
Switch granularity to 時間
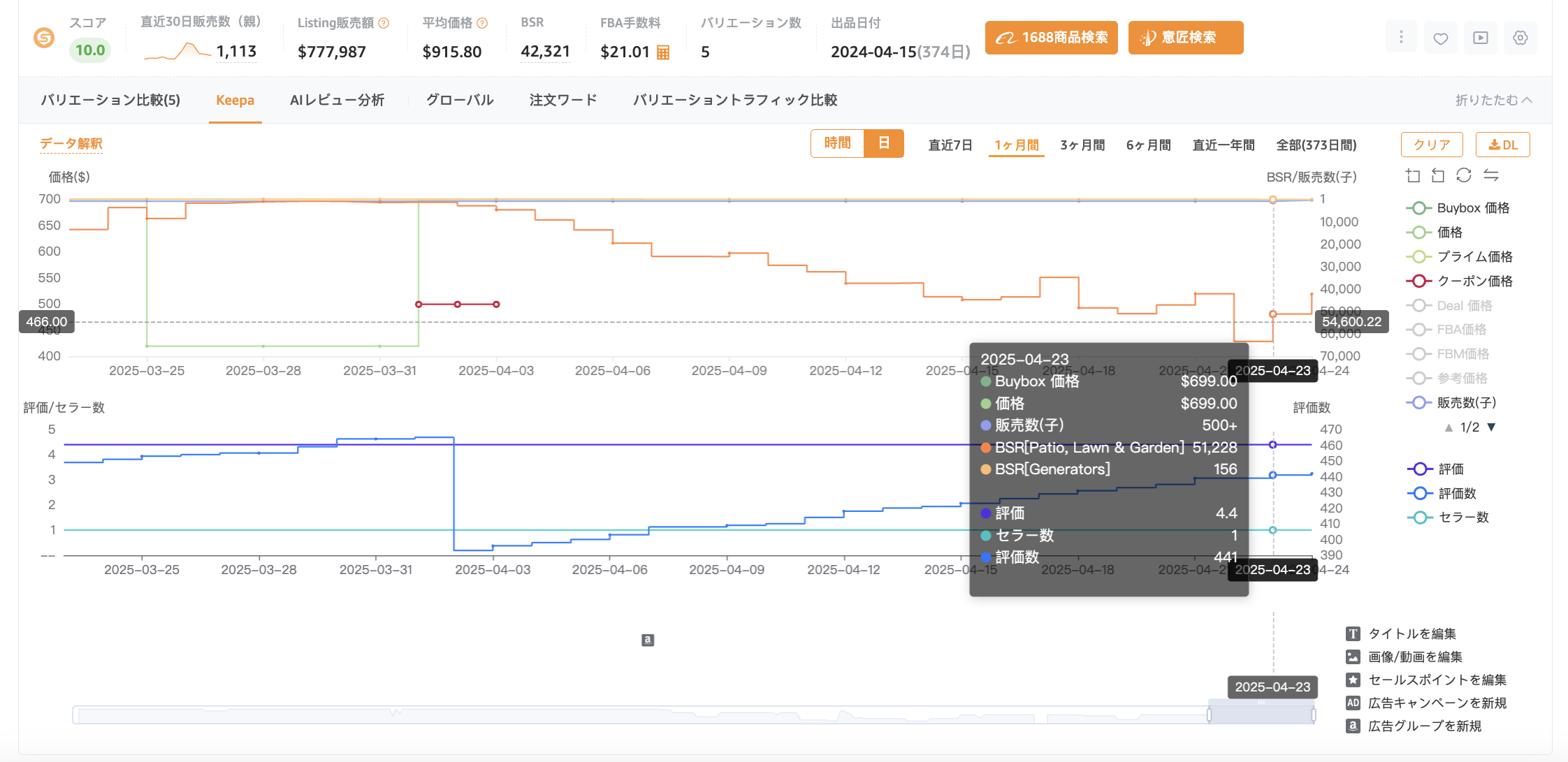[837, 144]
